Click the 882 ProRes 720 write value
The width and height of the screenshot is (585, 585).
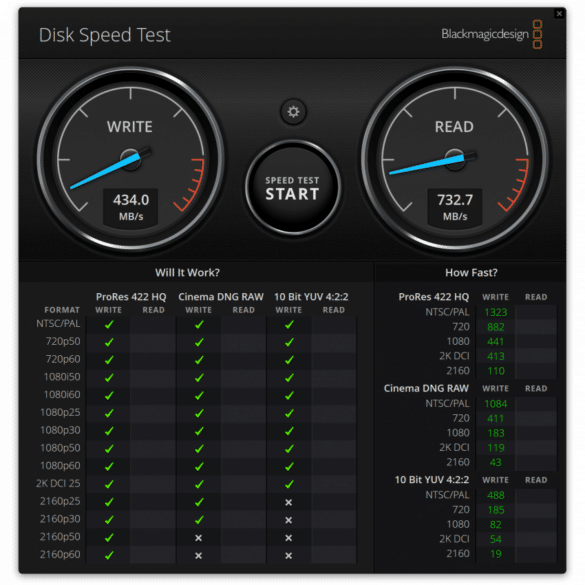pos(495,327)
